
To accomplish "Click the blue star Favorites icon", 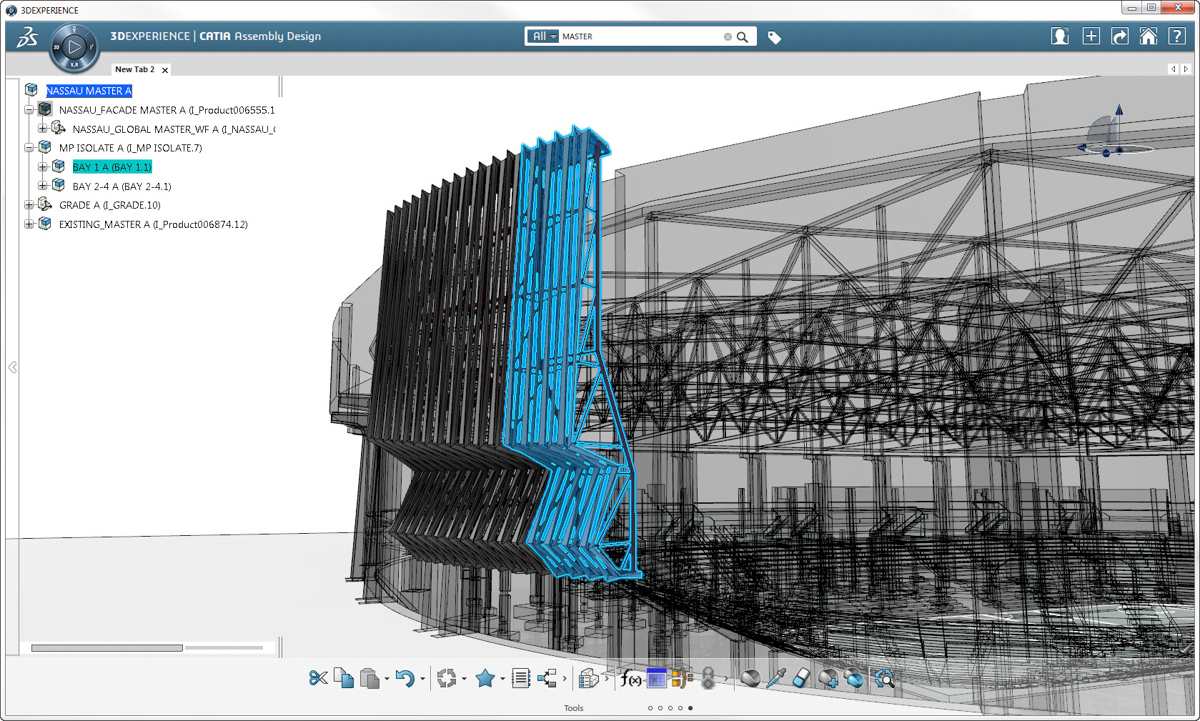I will pyautogui.click(x=485, y=679).
